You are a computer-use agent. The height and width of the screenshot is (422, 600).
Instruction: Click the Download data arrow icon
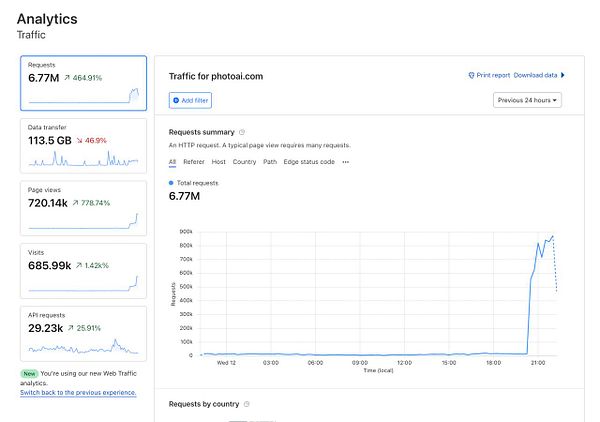click(x=563, y=75)
